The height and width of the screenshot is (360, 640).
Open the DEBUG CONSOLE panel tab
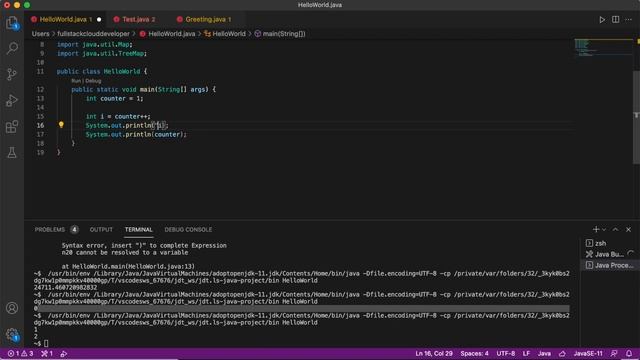pyautogui.click(x=188, y=229)
